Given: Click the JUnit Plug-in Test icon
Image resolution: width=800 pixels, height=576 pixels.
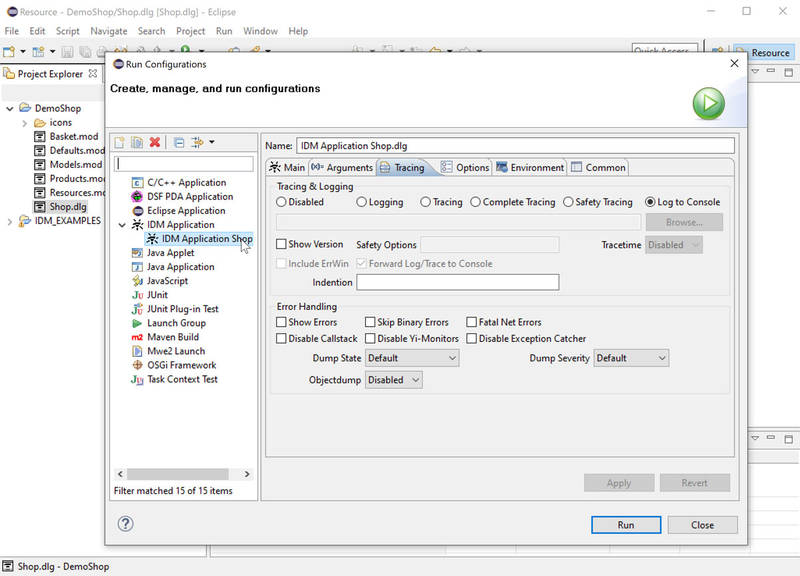Looking at the screenshot, I should pyautogui.click(x=137, y=309).
